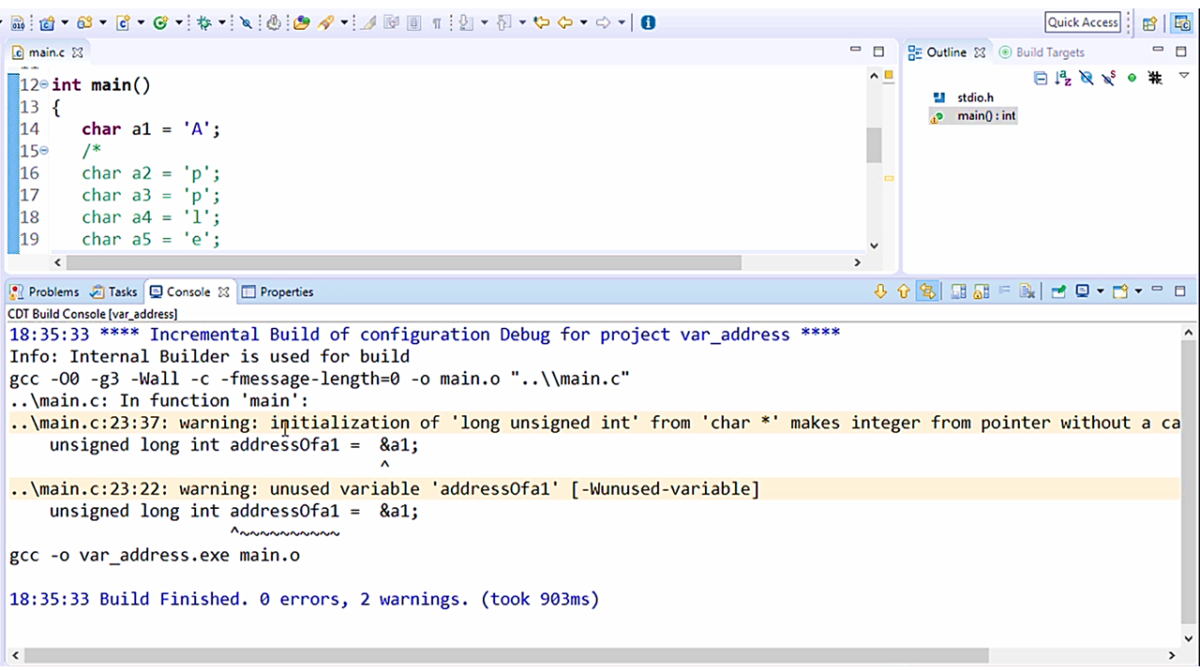This screenshot has width=1200, height=671.
Task: Toggle Show Error In Editor console icon
Action: [x=928, y=292]
